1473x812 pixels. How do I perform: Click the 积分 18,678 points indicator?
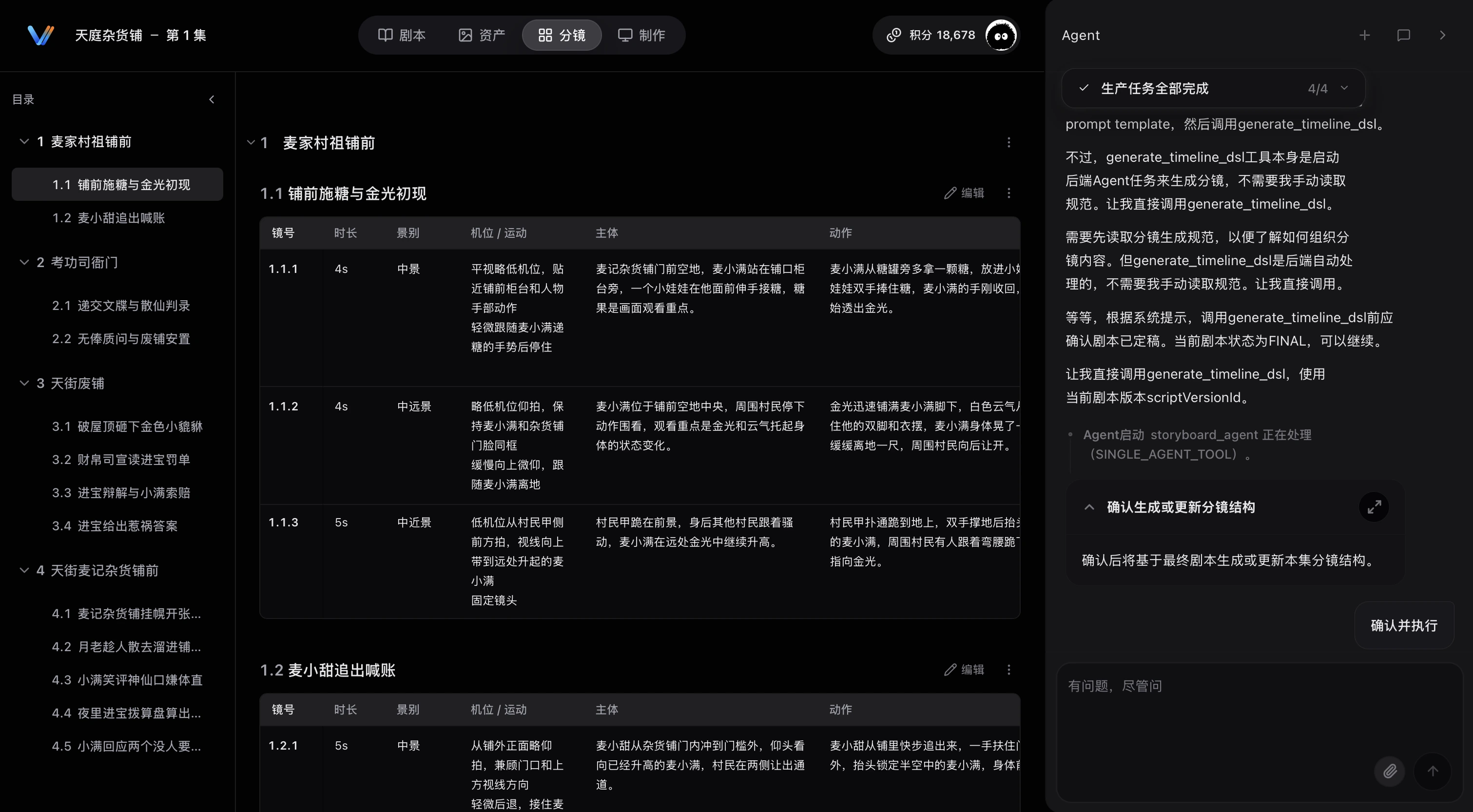pyautogui.click(x=930, y=35)
